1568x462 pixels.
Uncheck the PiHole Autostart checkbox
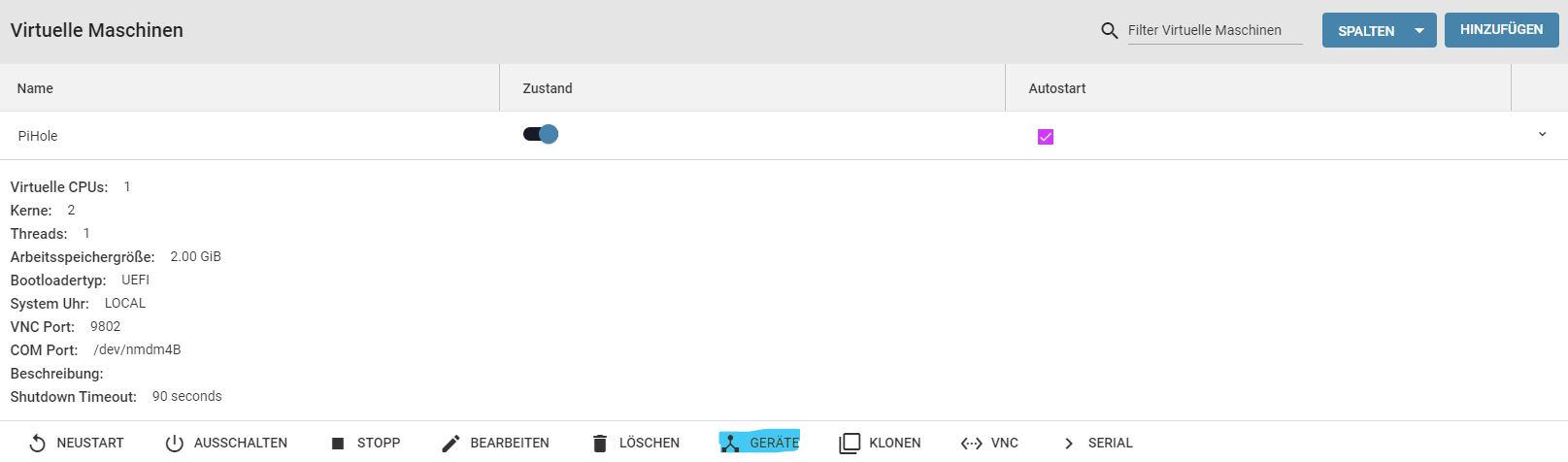point(1046,137)
